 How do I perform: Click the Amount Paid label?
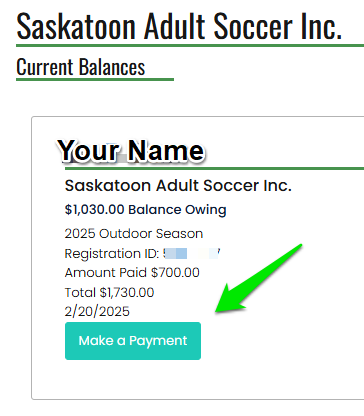point(107,273)
